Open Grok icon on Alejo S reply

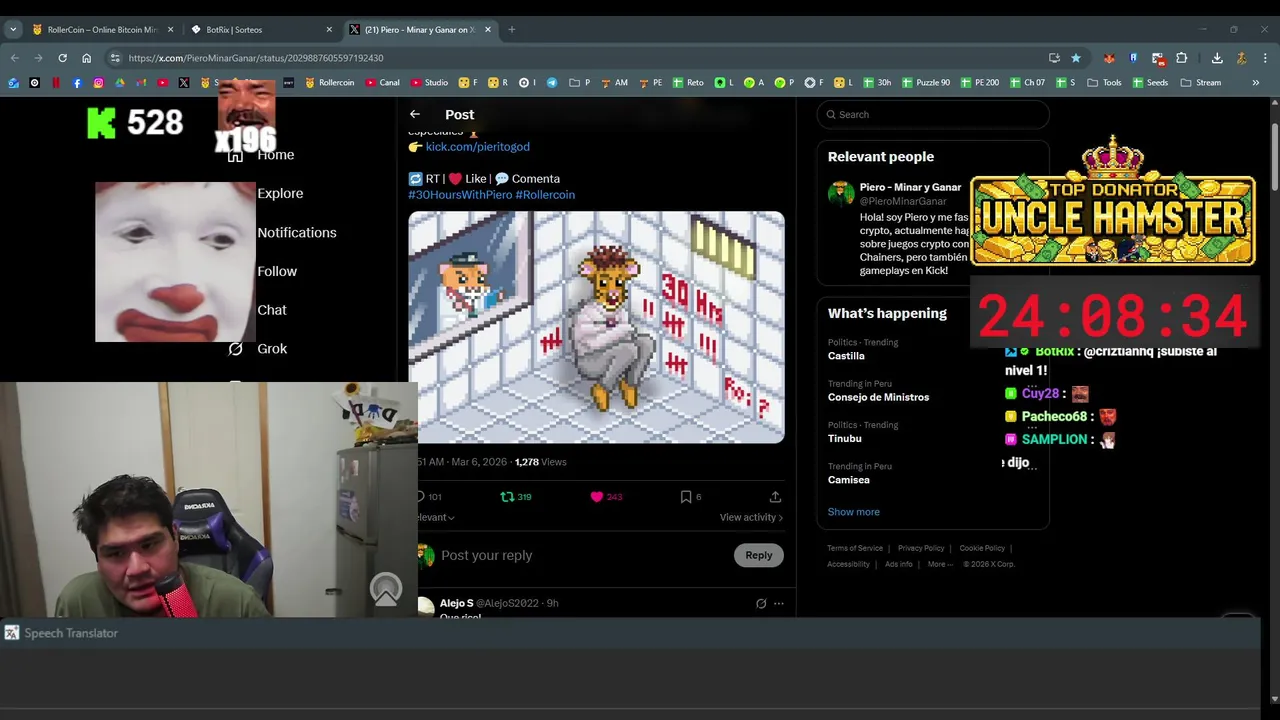(x=761, y=603)
